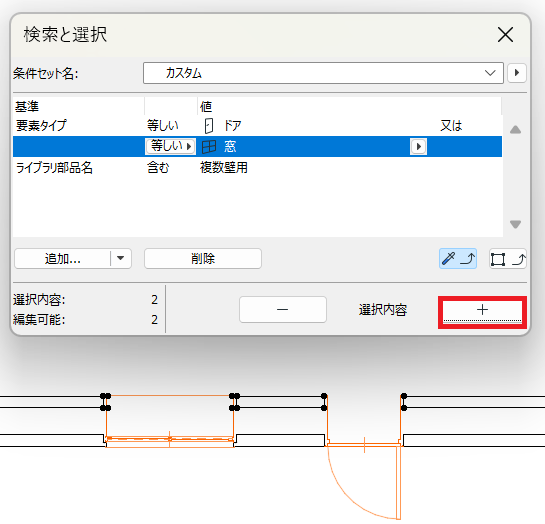
Task: Expand the arrow beside the criteria set dropdown
Action: (516, 73)
